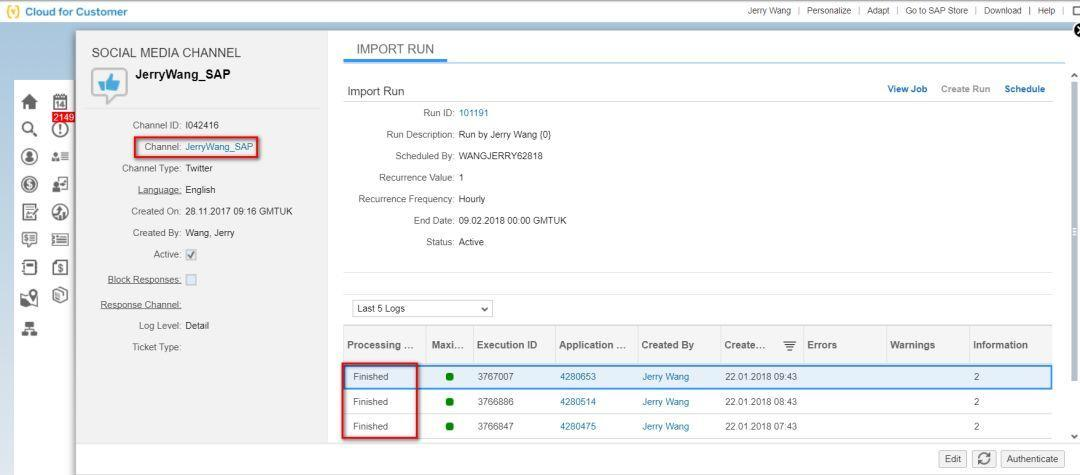The height and width of the screenshot is (475, 1080).
Task: Open the Last 5 Logs dropdown
Action: (x=422, y=308)
